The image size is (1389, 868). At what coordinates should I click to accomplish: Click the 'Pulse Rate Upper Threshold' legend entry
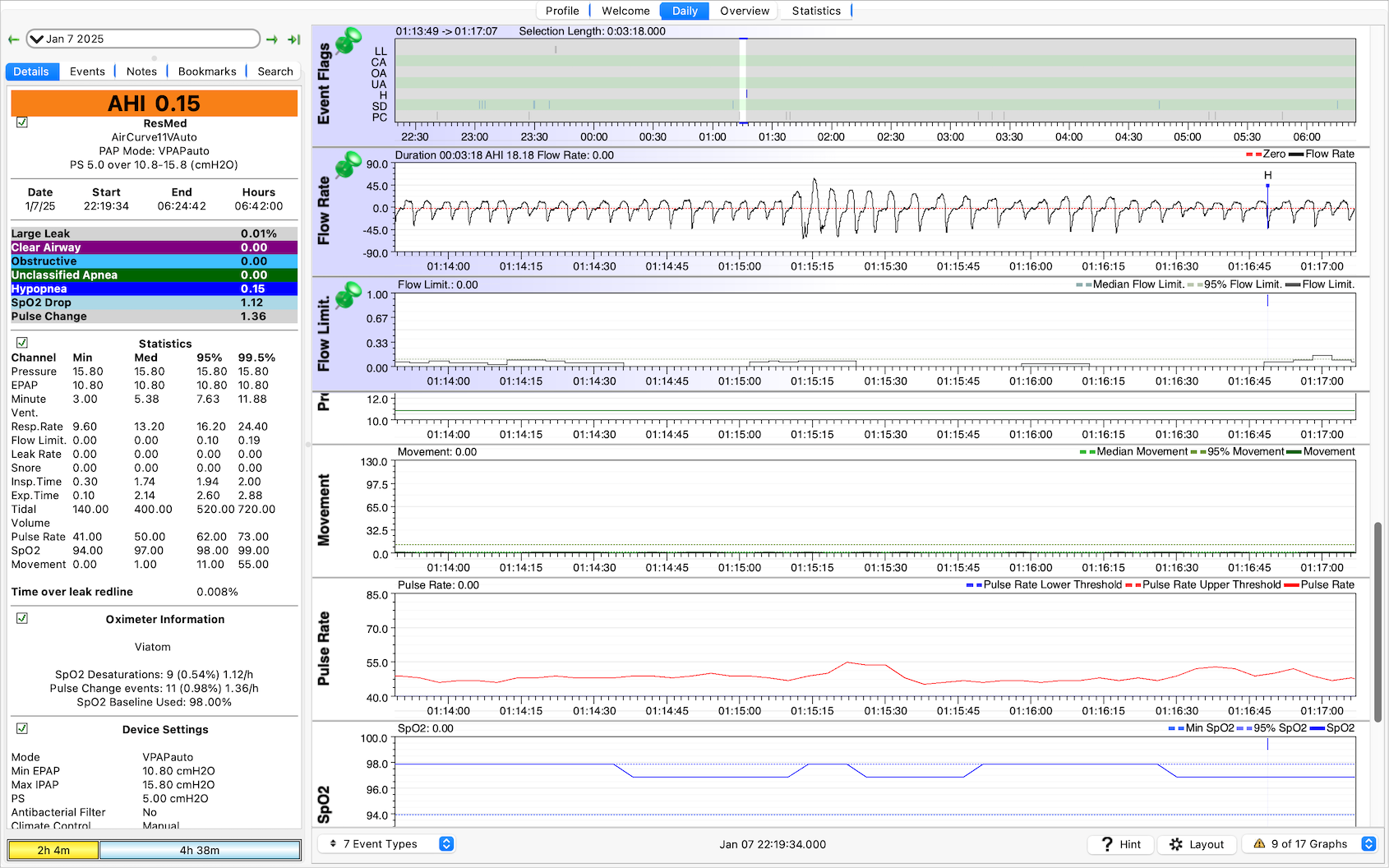click(1202, 585)
